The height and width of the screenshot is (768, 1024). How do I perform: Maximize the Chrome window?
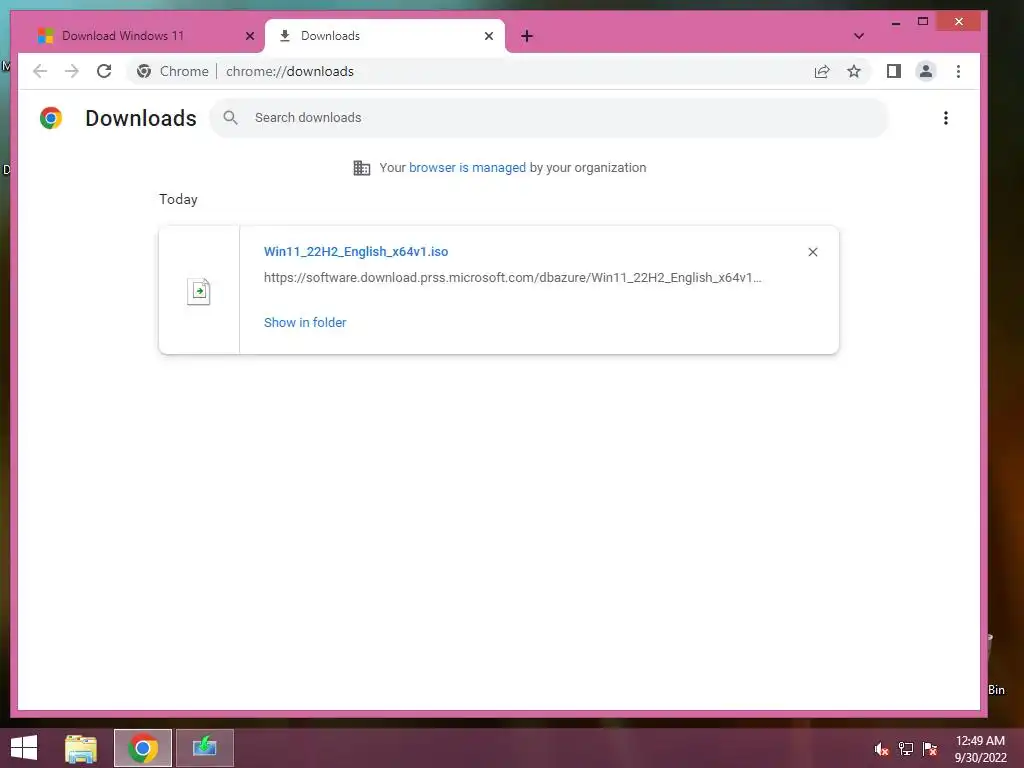click(923, 22)
